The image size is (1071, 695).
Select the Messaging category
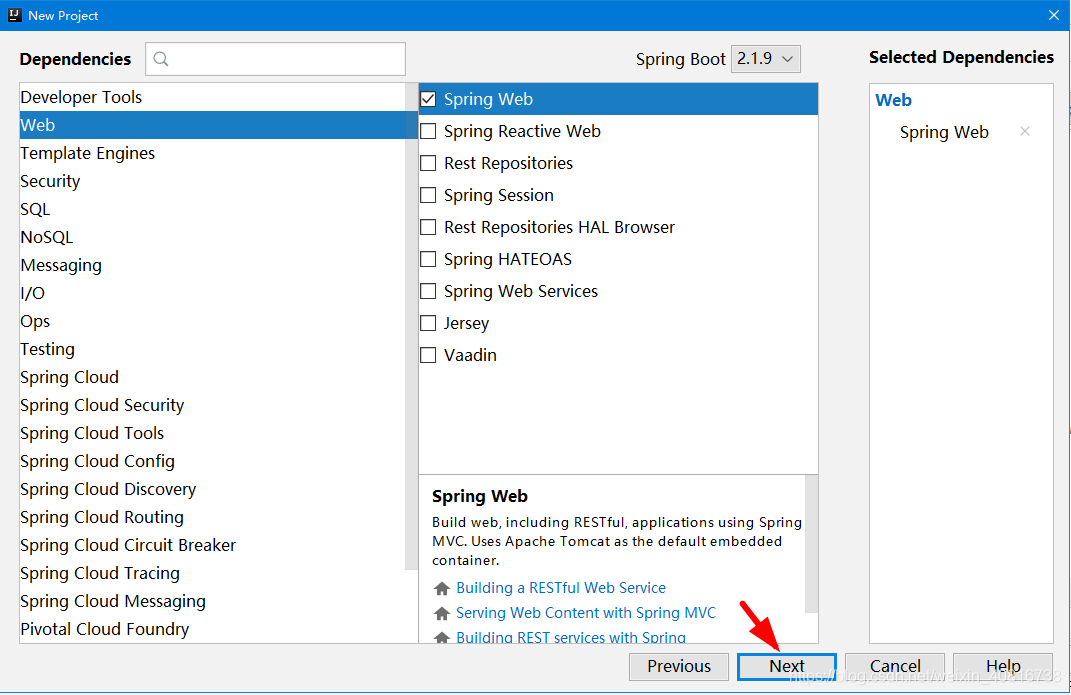coord(212,265)
